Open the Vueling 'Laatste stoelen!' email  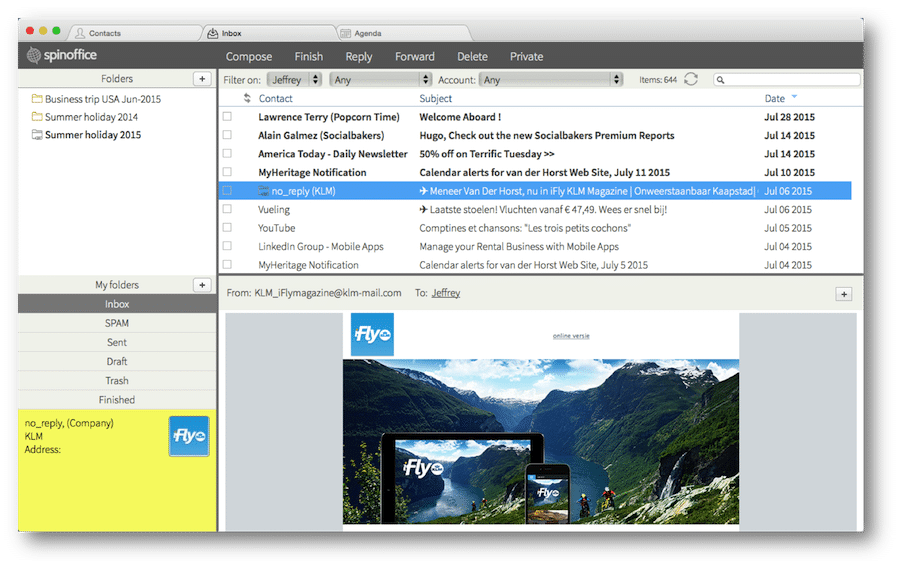pos(543,209)
